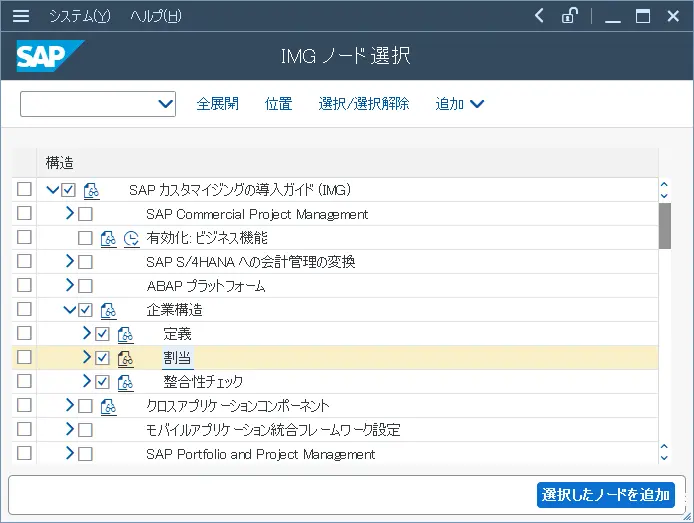Uncheck node checkbox for SAP カスタマイジングの導入ガイド
Image resolution: width=694 pixels, height=523 pixels.
(68, 190)
